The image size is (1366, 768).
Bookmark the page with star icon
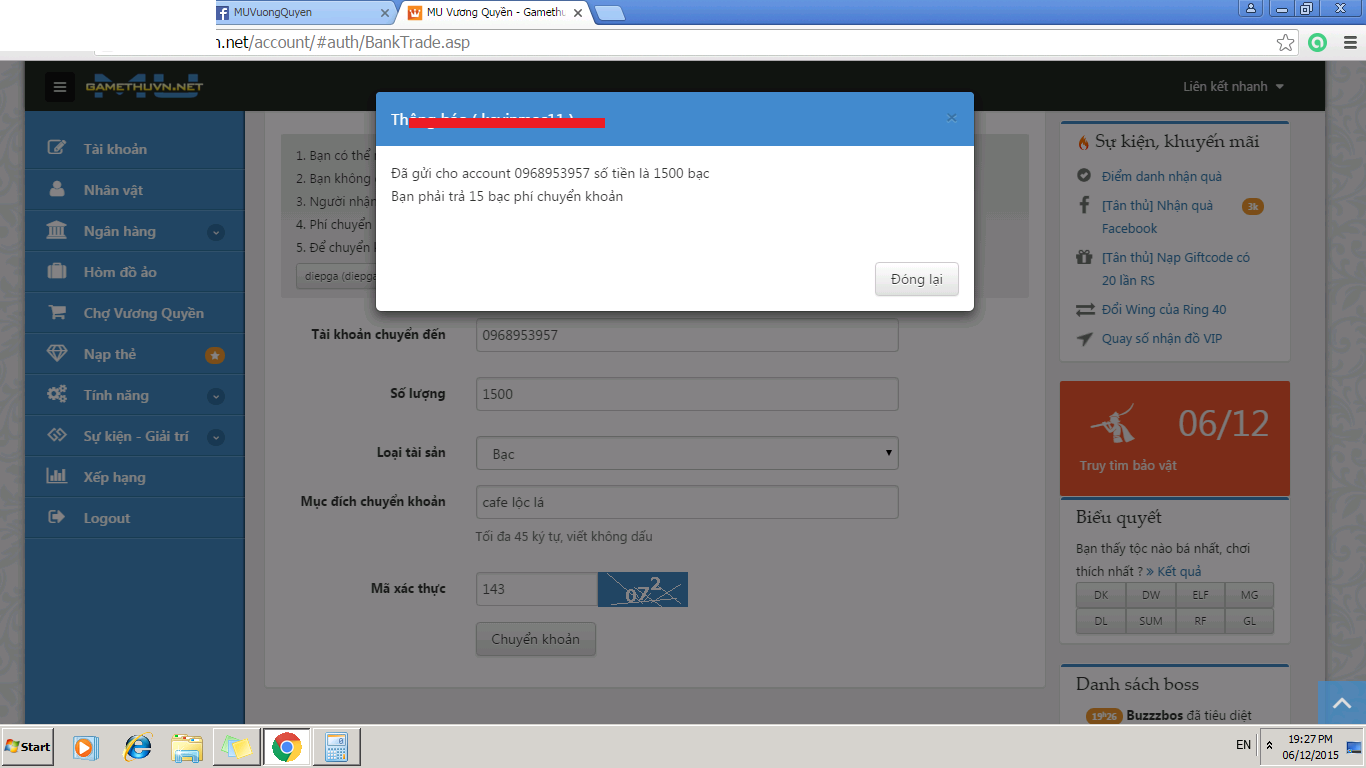(x=1285, y=43)
